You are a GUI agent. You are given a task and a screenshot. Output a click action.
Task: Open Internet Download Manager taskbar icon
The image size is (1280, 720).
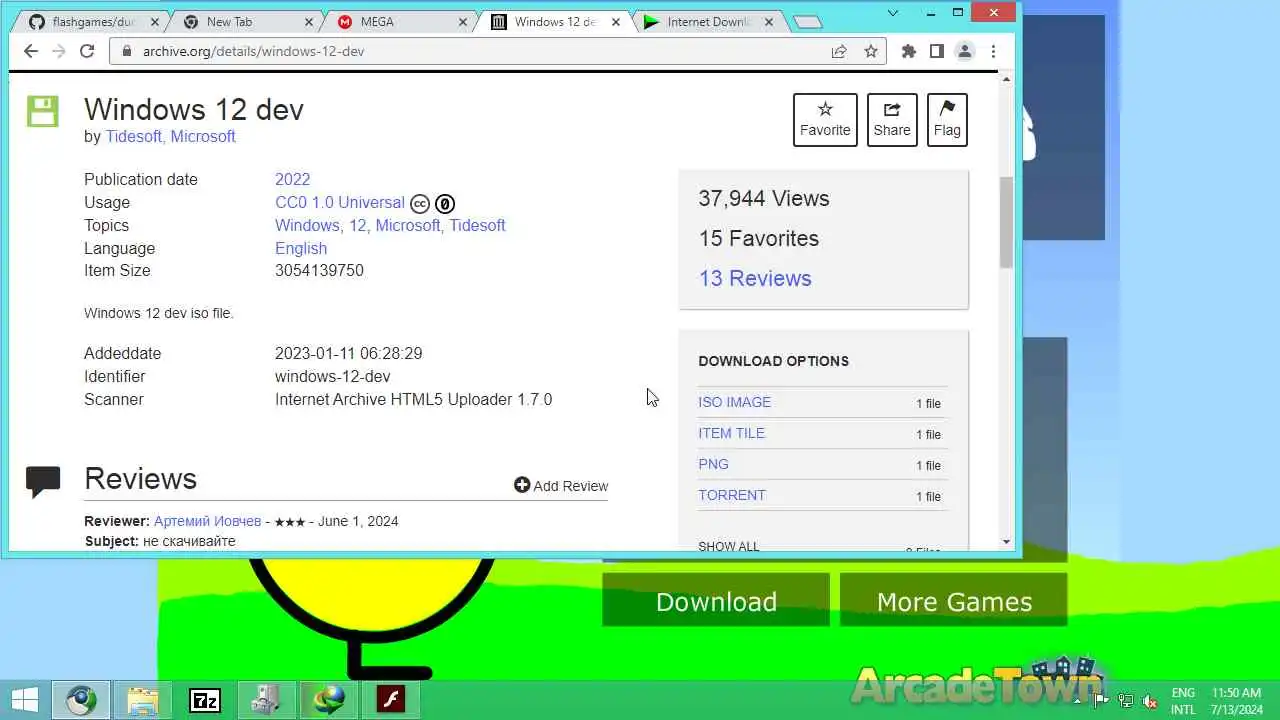329,700
